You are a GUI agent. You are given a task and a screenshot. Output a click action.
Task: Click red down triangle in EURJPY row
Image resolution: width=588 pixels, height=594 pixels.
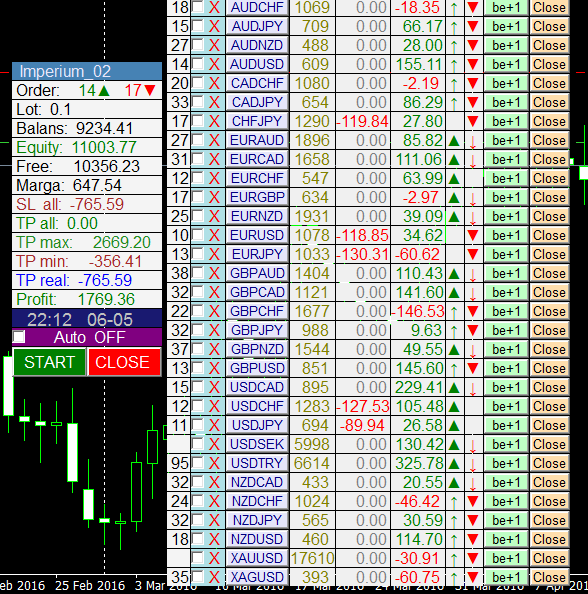(472, 254)
